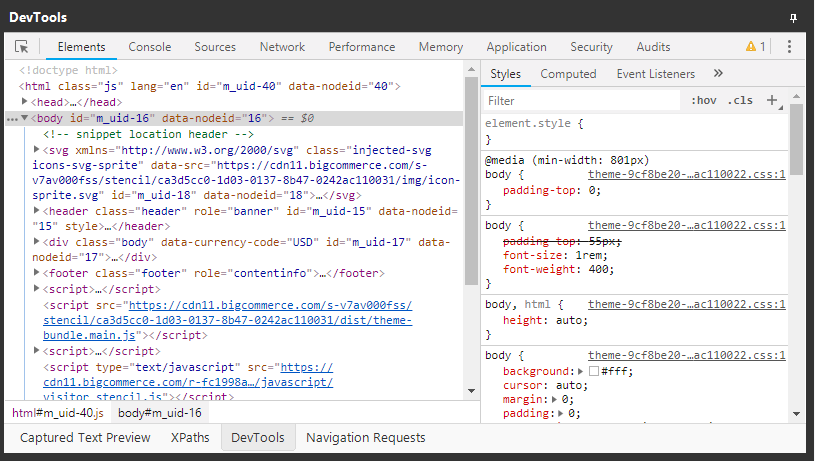Screen dimensions: 815x461
Task: Show more Styles sidebar tabs via double chevron
Action: 718,74
